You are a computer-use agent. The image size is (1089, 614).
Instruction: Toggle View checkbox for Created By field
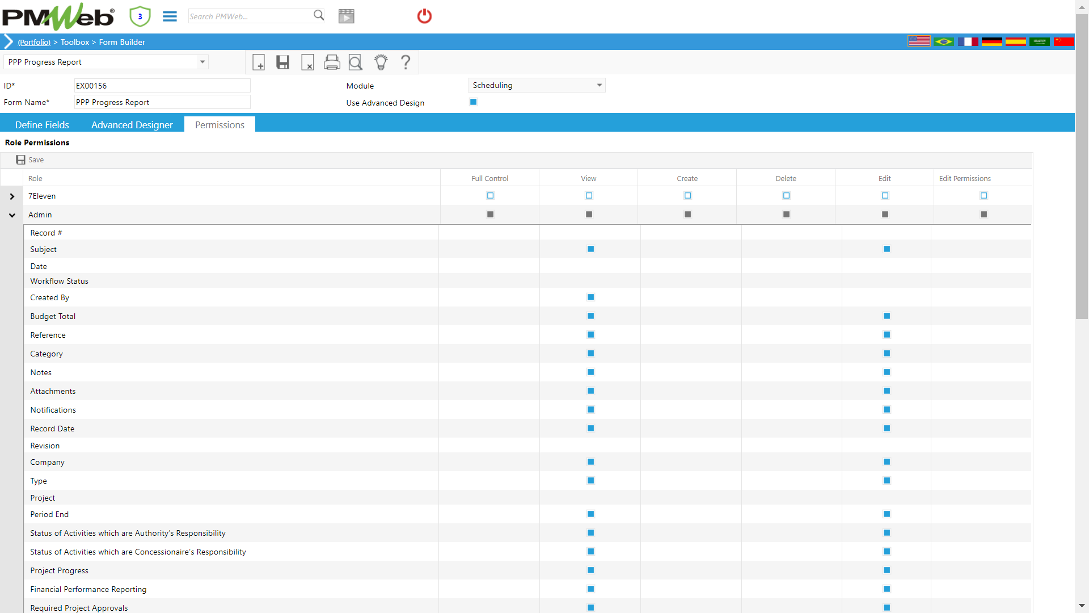tap(591, 297)
